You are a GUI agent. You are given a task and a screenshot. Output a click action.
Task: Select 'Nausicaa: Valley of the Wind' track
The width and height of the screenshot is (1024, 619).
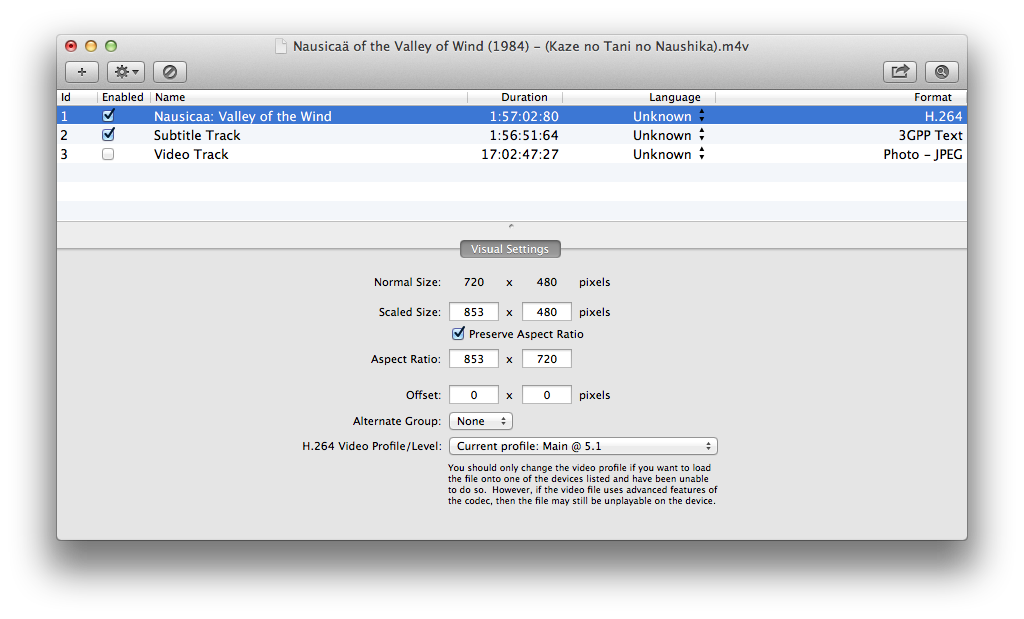(x=243, y=116)
